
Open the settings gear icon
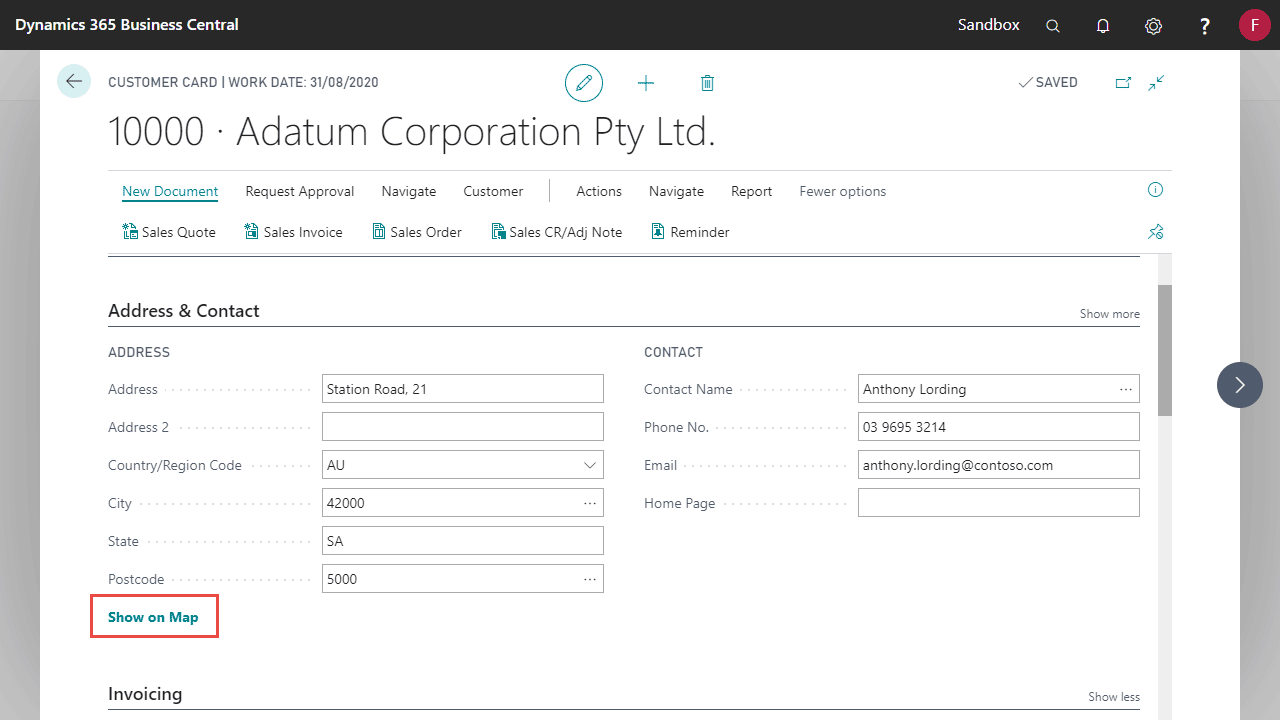(x=1153, y=26)
